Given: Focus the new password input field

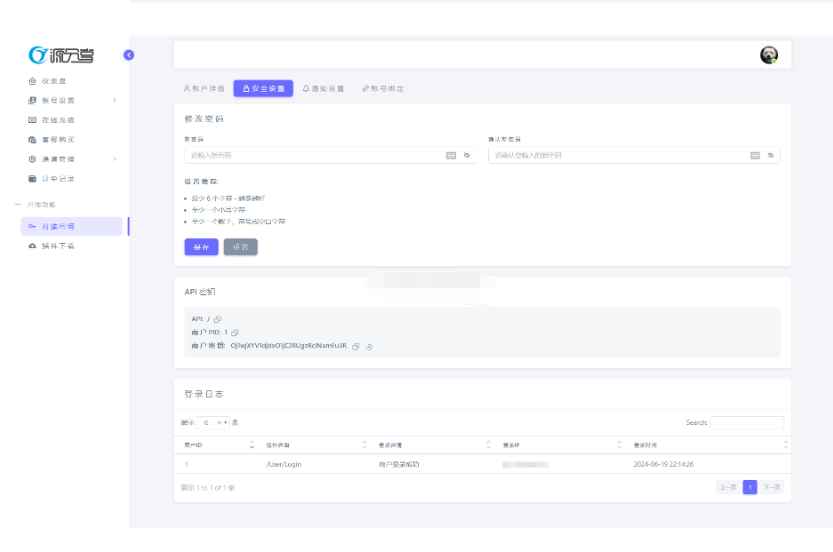Looking at the screenshot, I should click(x=330, y=155).
